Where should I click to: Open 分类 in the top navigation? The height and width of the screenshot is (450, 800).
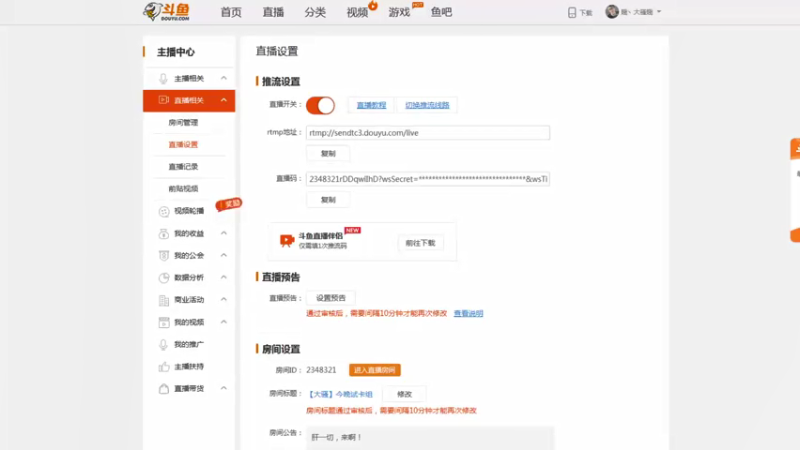click(x=315, y=12)
